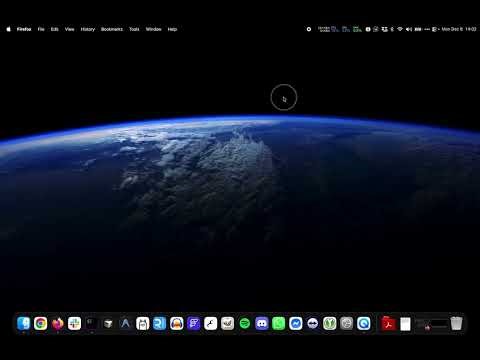
Task: Open the Help menu
Action: (x=172, y=29)
